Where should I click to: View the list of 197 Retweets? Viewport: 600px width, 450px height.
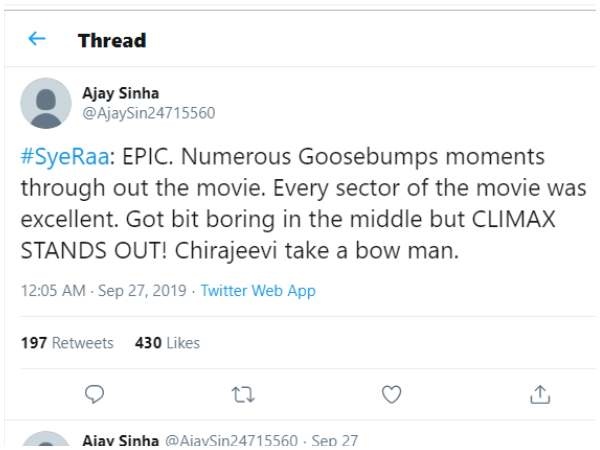[x=67, y=343]
